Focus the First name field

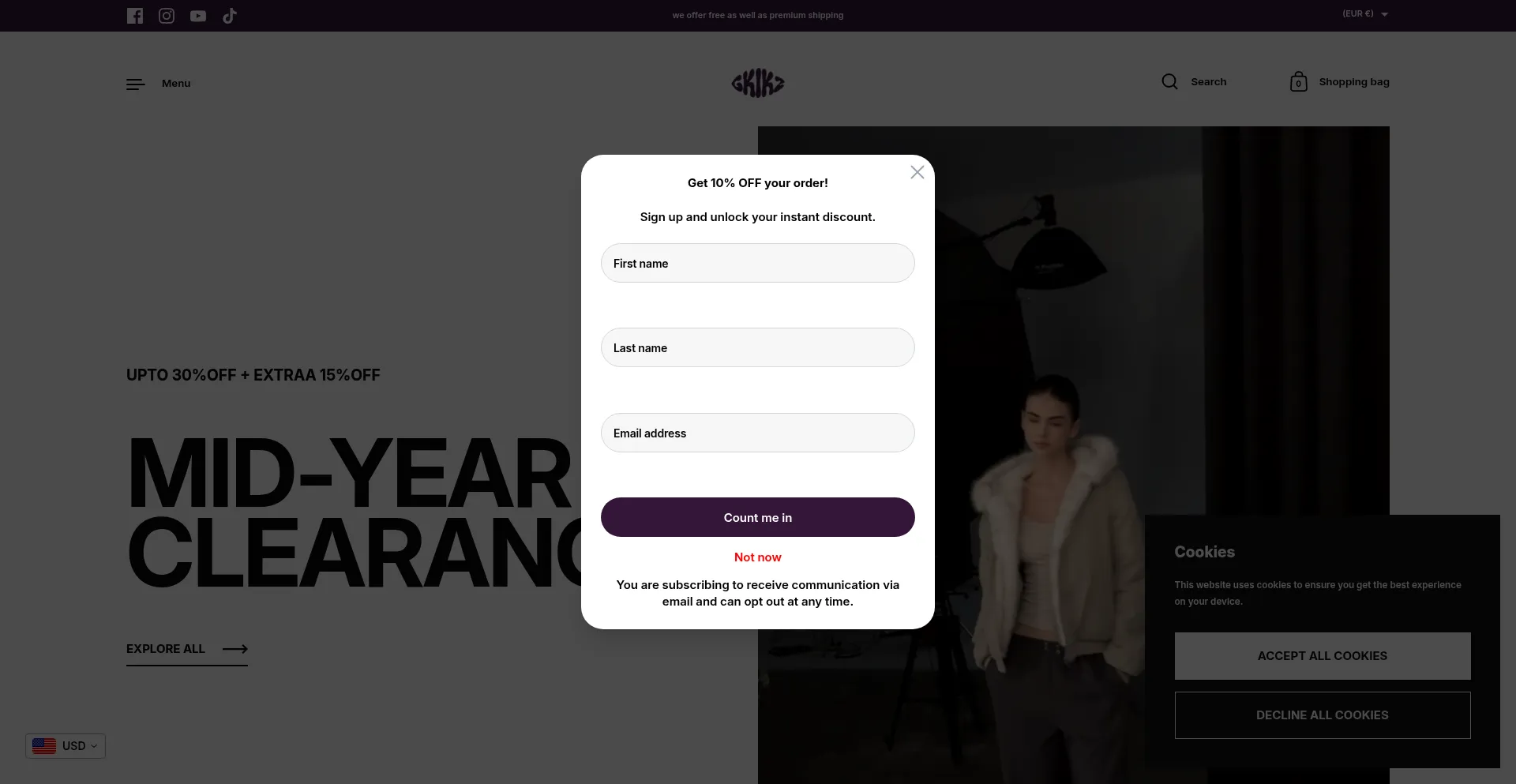click(758, 263)
